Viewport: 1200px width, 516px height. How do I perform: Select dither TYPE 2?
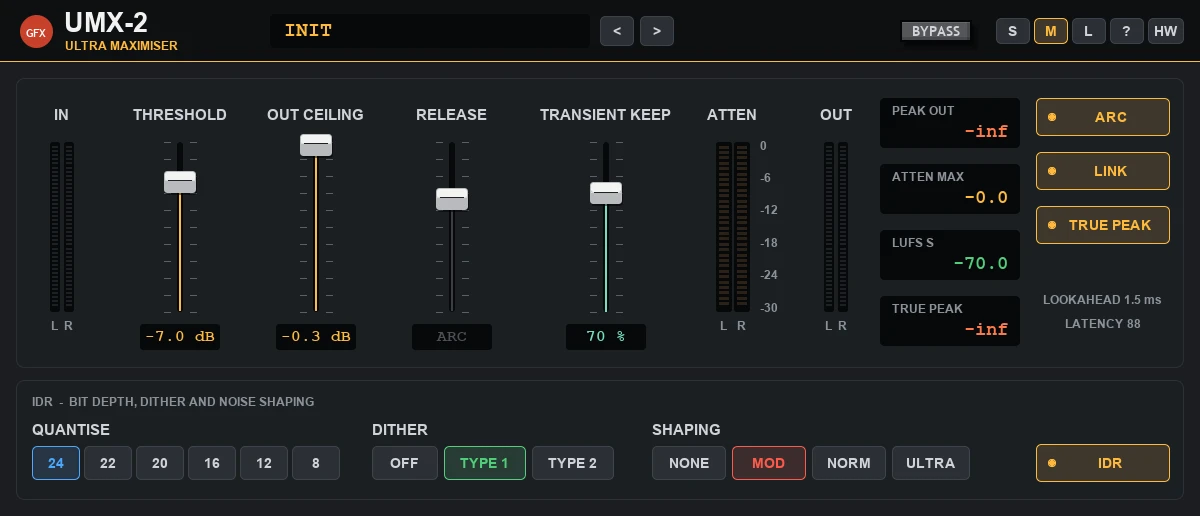[x=573, y=463]
